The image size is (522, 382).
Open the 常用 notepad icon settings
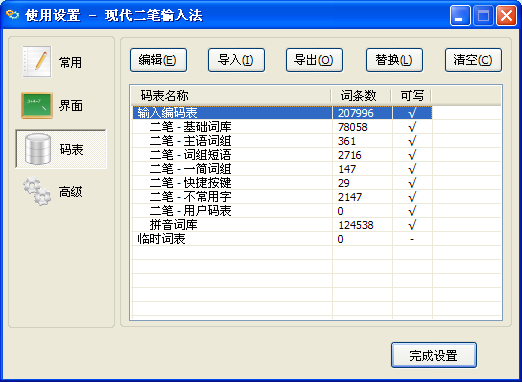37,62
